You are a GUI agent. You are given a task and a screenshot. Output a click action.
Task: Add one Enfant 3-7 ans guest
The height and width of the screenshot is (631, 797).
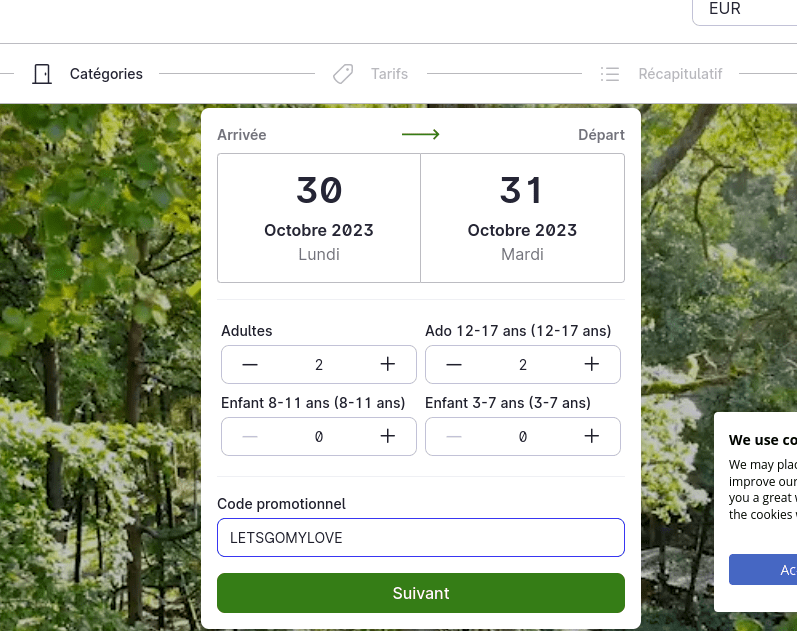(591, 436)
